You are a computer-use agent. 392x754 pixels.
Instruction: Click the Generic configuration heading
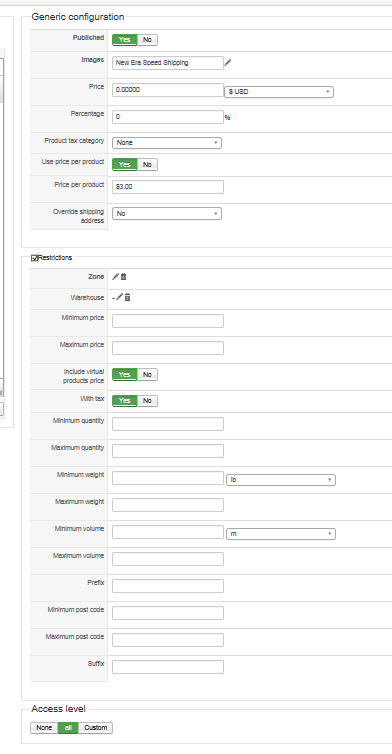click(x=77, y=17)
